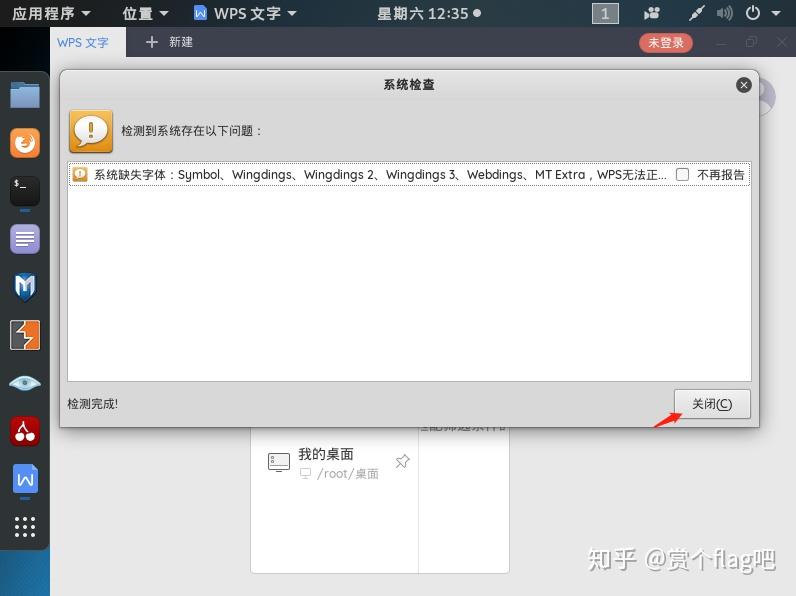Screen dimensions: 796x596
Task: Select the missing fonts warning row icon
Action: click(x=80, y=175)
